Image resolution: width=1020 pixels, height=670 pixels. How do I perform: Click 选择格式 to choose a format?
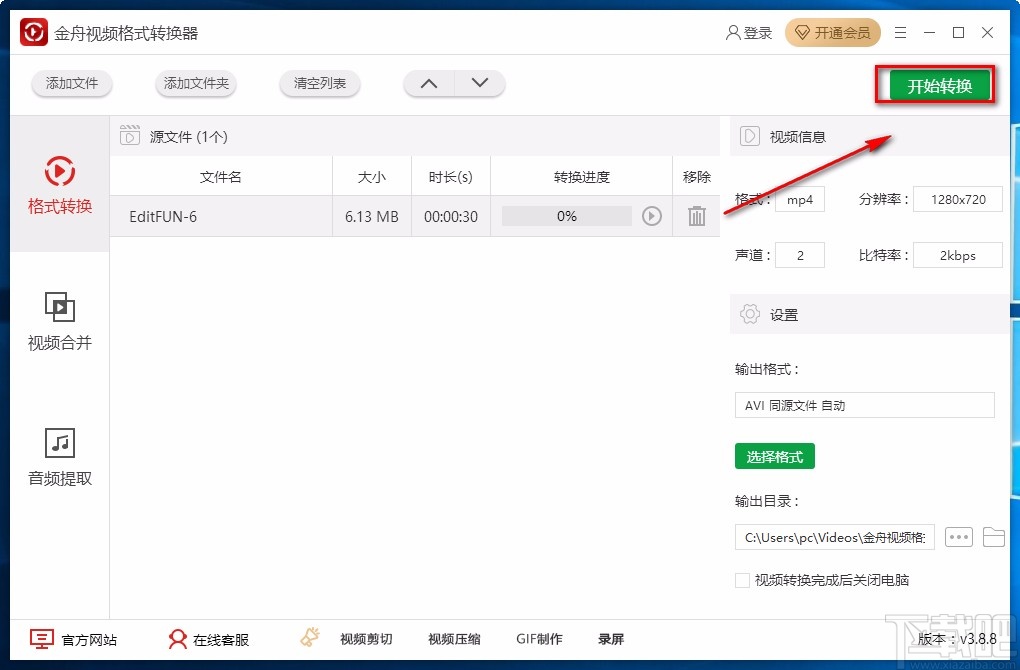774,455
